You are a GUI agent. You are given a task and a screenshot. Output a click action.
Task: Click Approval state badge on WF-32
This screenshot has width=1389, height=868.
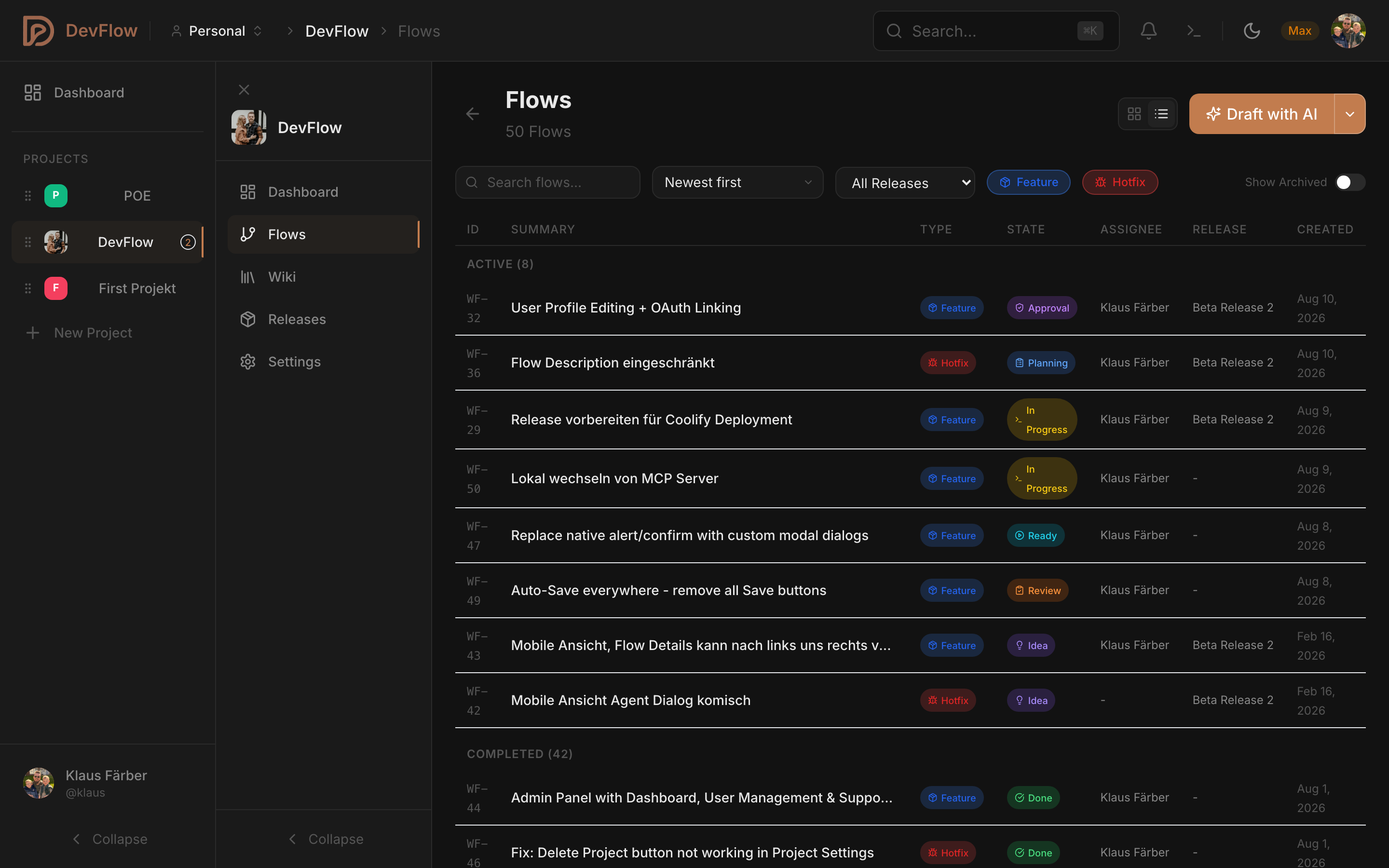coord(1042,308)
